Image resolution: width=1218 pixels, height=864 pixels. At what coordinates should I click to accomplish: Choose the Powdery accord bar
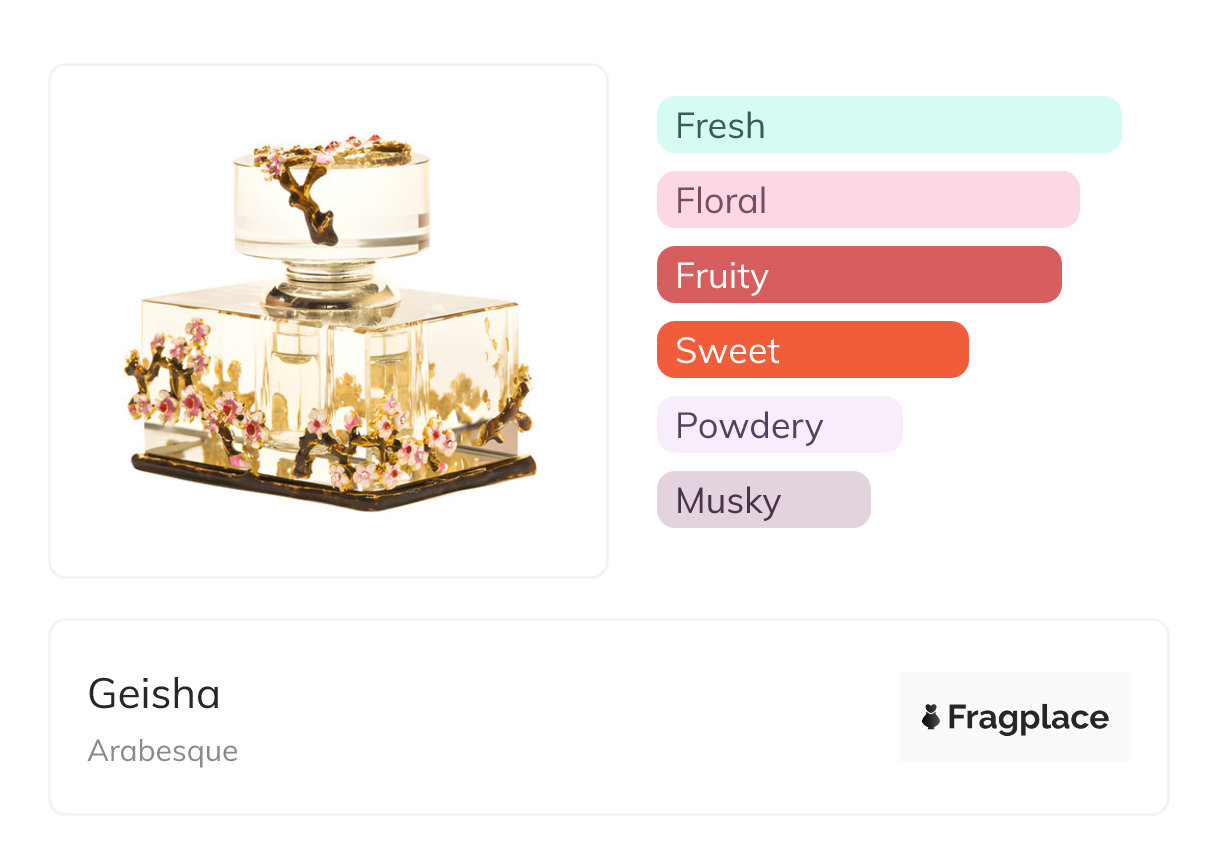click(x=779, y=425)
